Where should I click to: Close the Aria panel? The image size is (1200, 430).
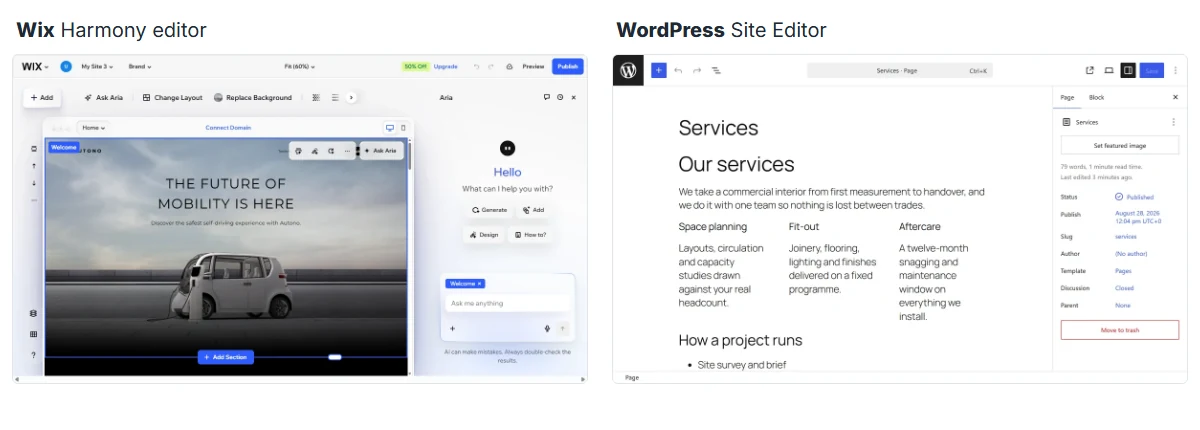coord(573,97)
